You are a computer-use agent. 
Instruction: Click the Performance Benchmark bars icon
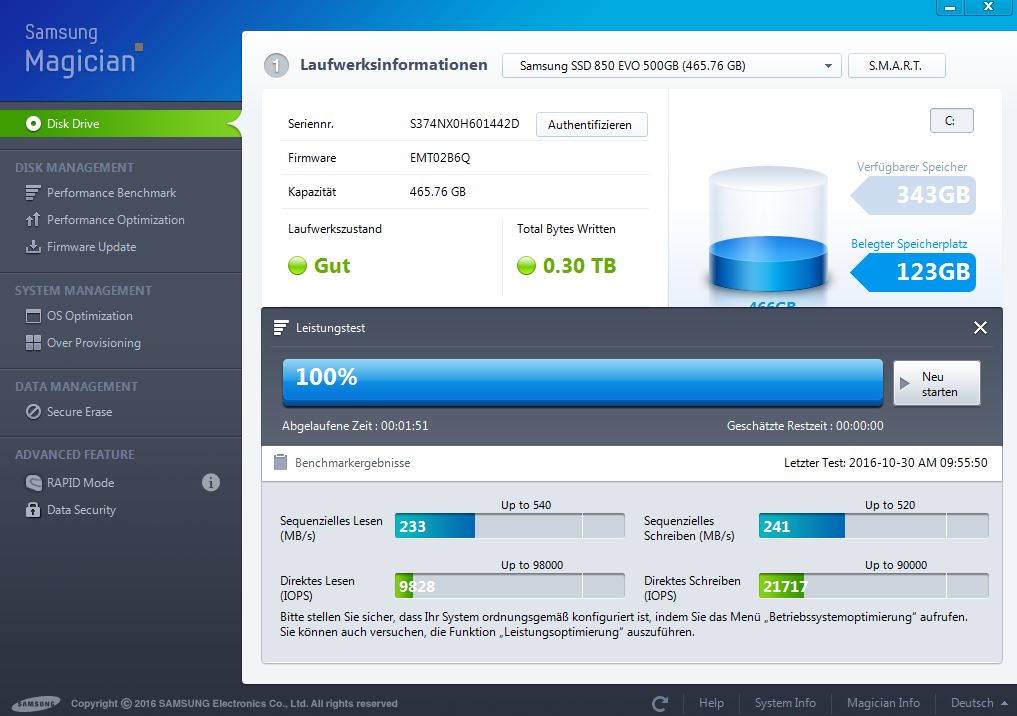[x=33, y=193]
